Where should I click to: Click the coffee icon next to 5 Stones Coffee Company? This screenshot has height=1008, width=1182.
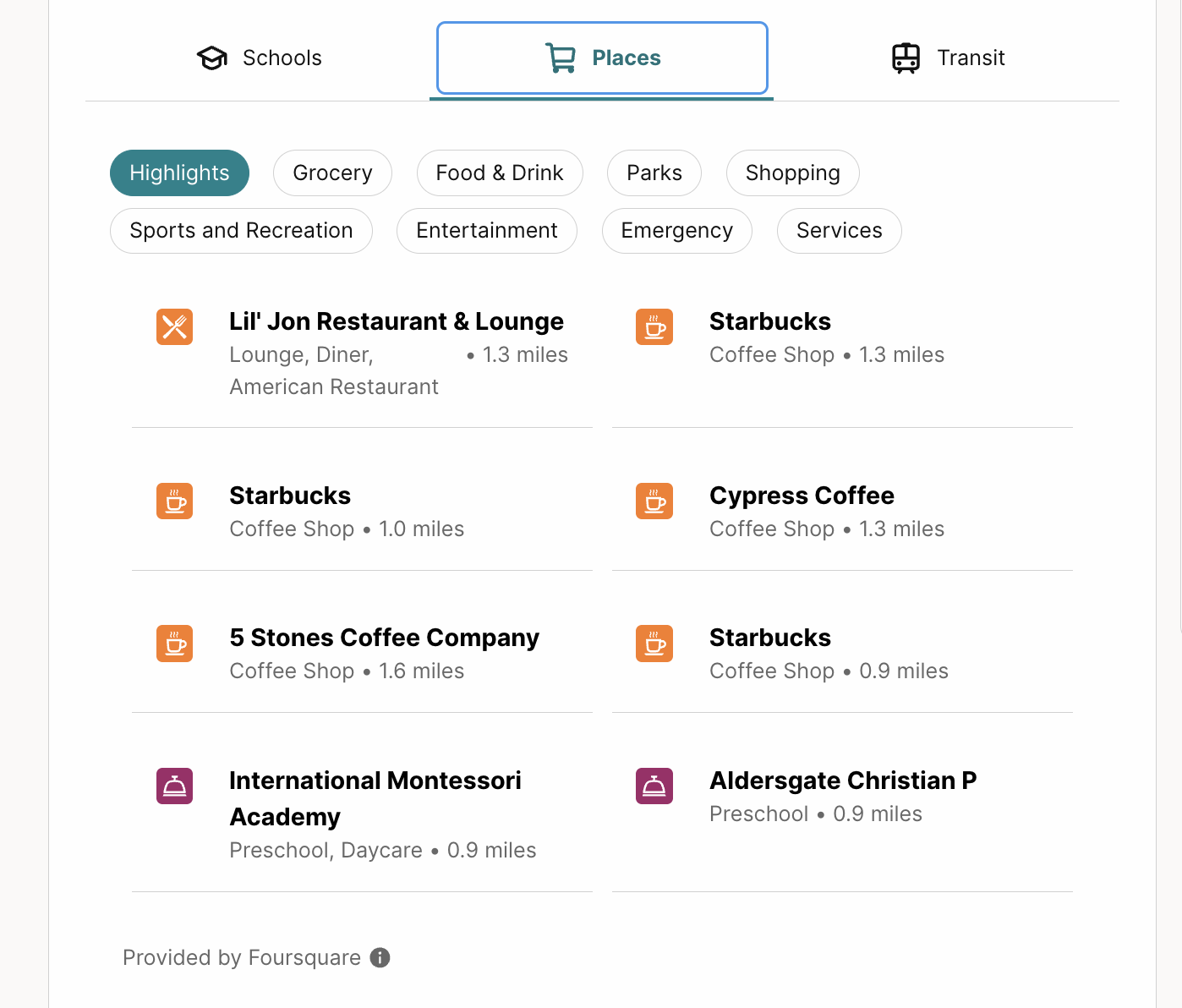point(174,643)
